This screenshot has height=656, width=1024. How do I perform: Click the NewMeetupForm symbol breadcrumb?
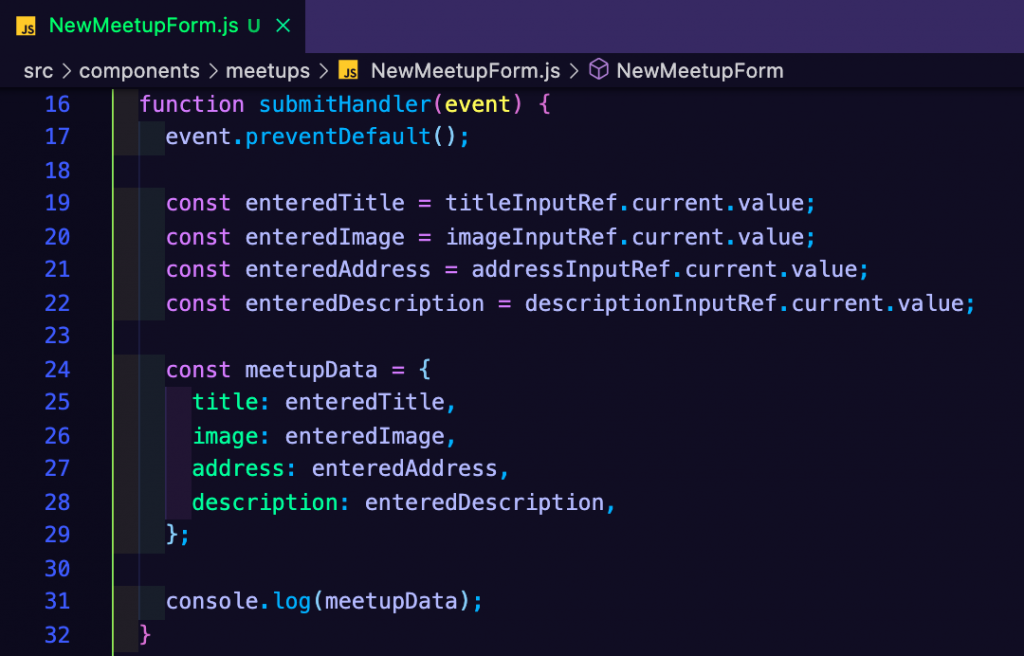(699, 71)
